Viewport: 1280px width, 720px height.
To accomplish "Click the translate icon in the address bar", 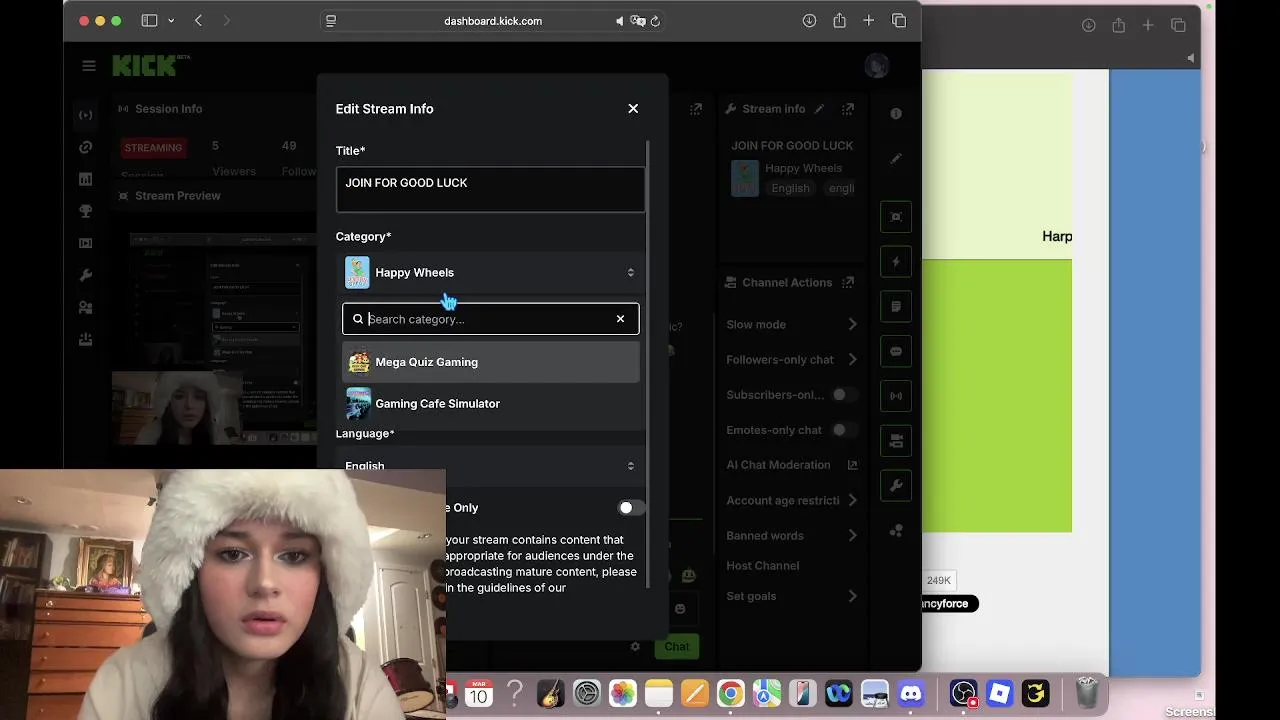I will (x=638, y=21).
